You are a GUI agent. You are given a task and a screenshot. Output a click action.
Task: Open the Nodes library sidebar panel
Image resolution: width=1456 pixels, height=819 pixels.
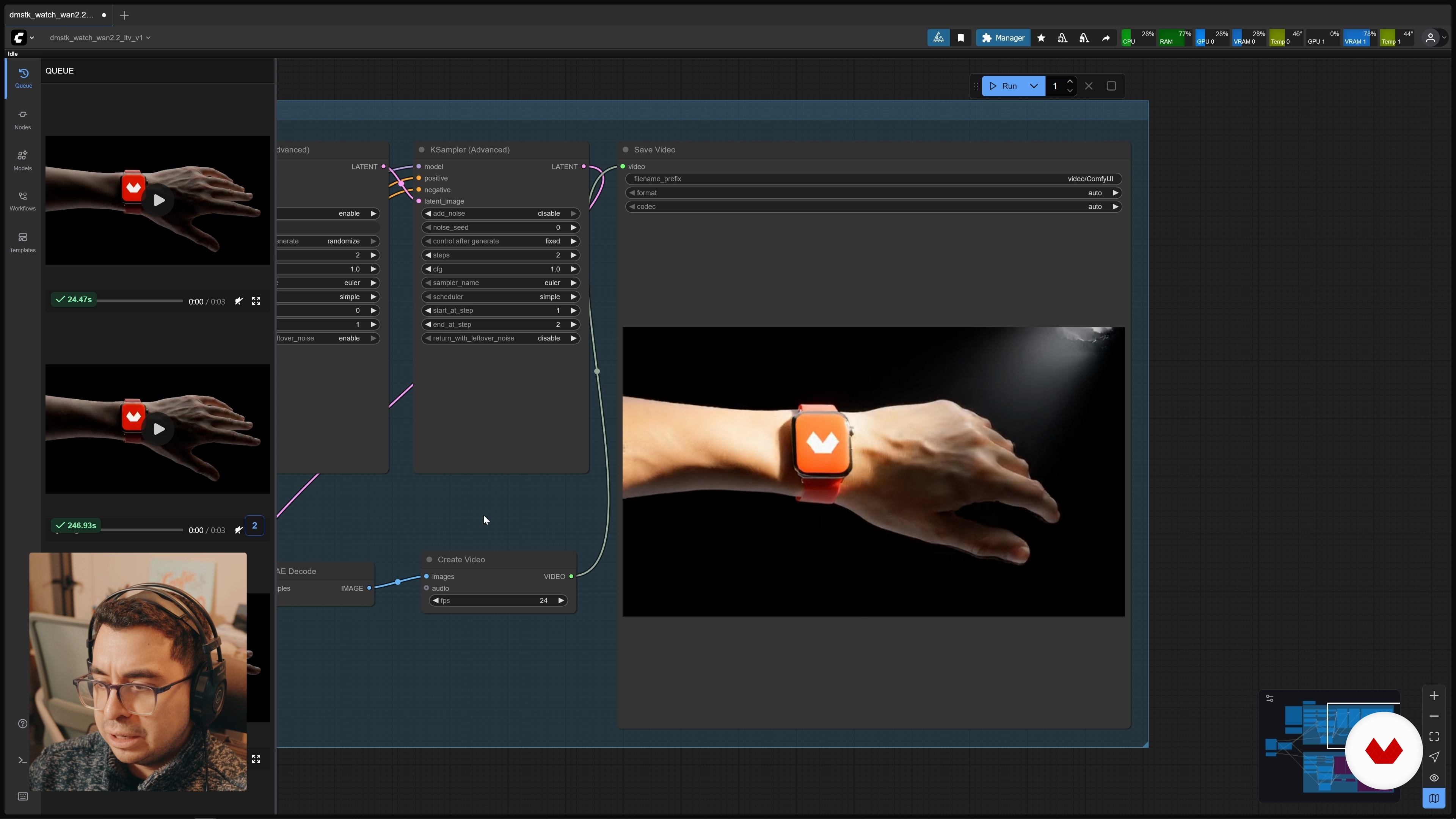coord(23,119)
